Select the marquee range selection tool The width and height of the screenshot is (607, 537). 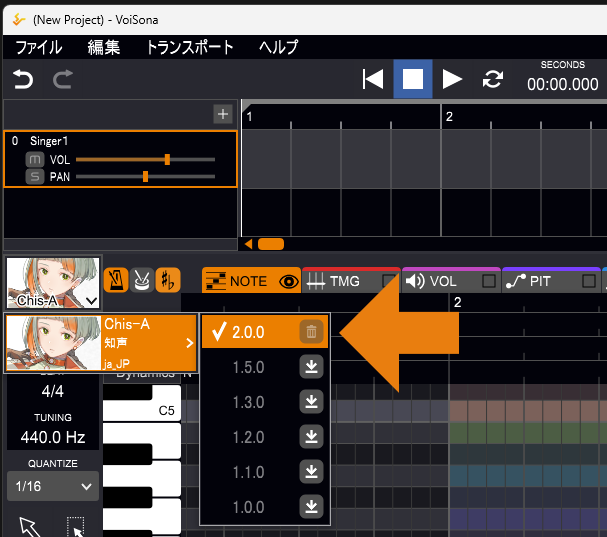(x=76, y=527)
